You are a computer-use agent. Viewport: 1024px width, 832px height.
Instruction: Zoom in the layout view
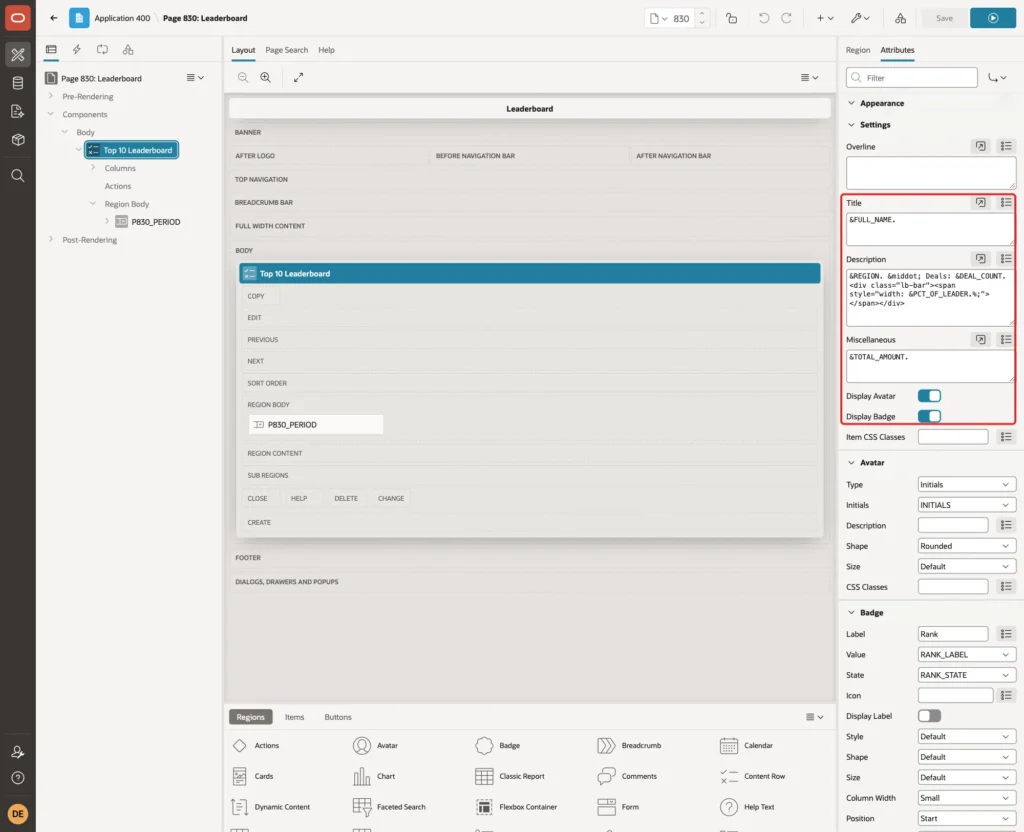tap(266, 77)
